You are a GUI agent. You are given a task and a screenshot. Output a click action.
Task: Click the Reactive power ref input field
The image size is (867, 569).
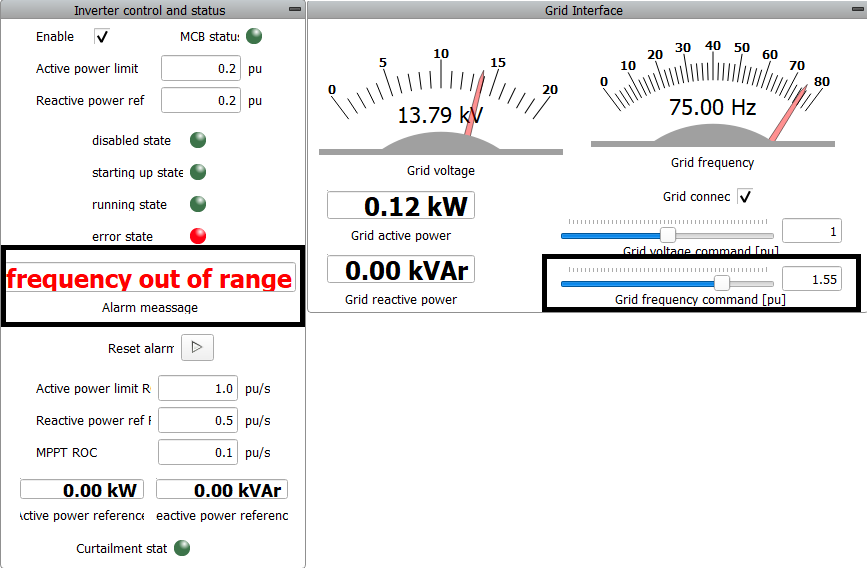[201, 101]
